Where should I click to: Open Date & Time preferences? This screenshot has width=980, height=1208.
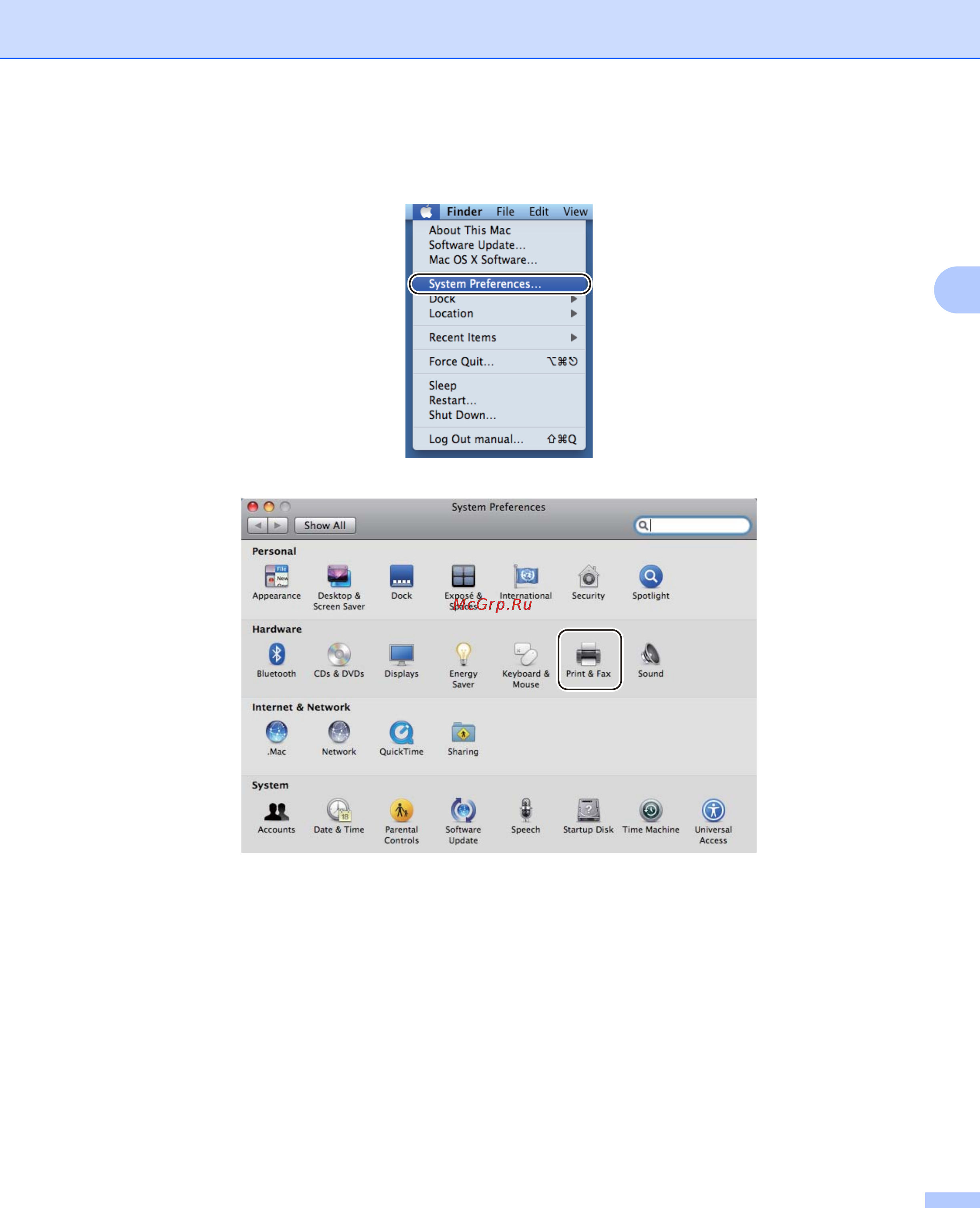pos(339,816)
